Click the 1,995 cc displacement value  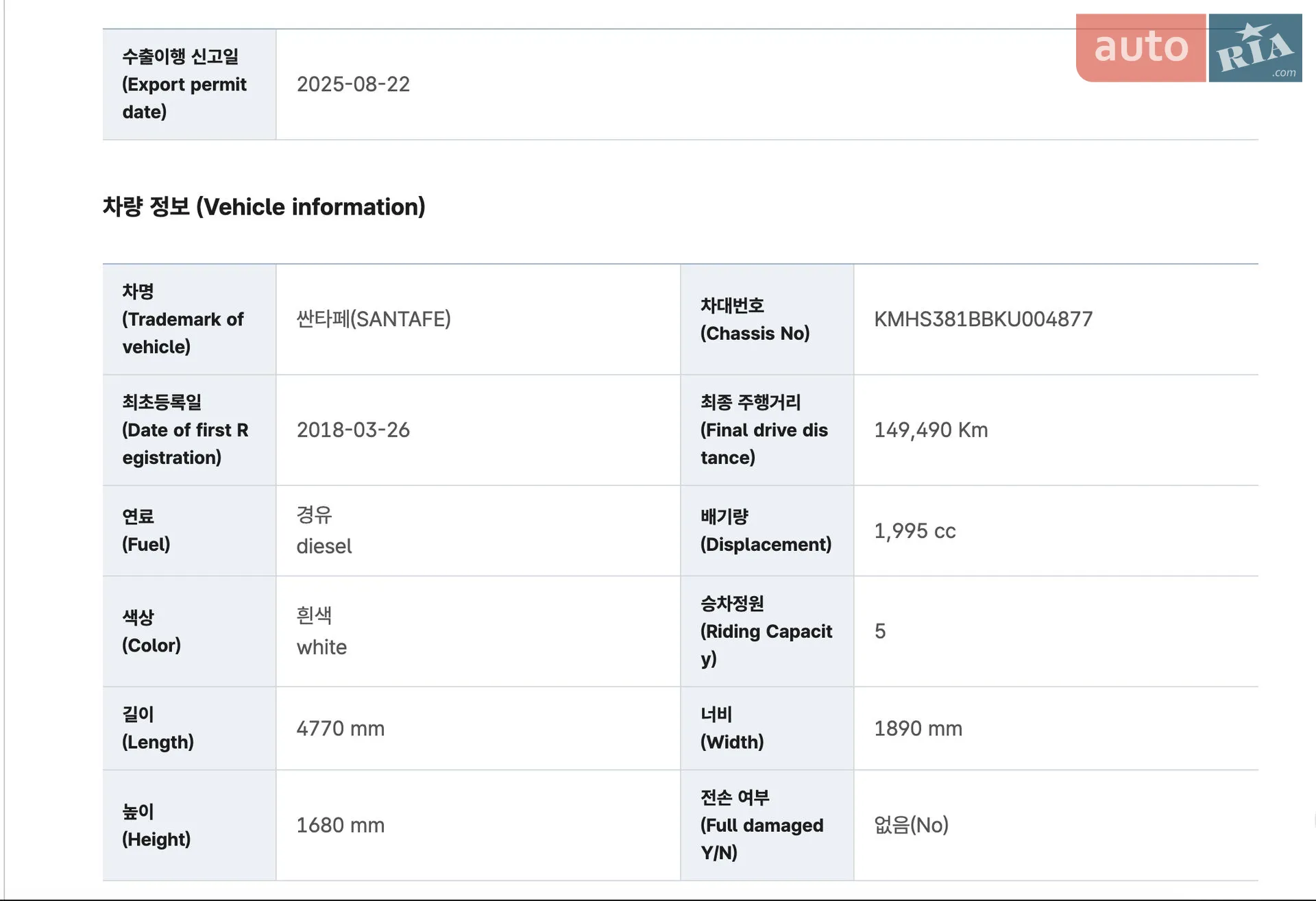(x=914, y=531)
